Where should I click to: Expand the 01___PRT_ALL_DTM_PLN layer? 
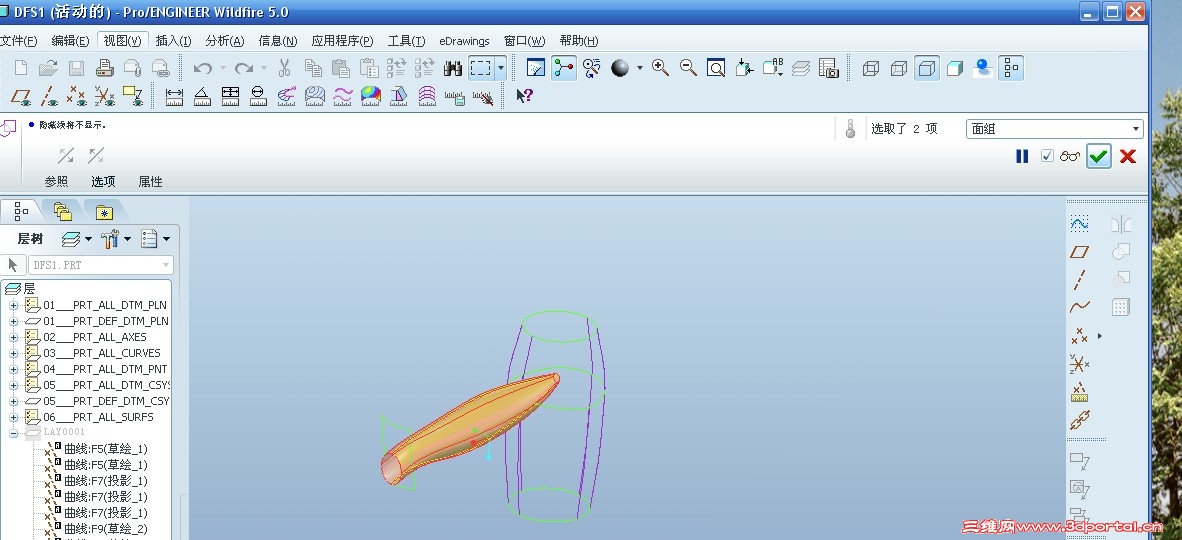pyautogui.click(x=14, y=305)
